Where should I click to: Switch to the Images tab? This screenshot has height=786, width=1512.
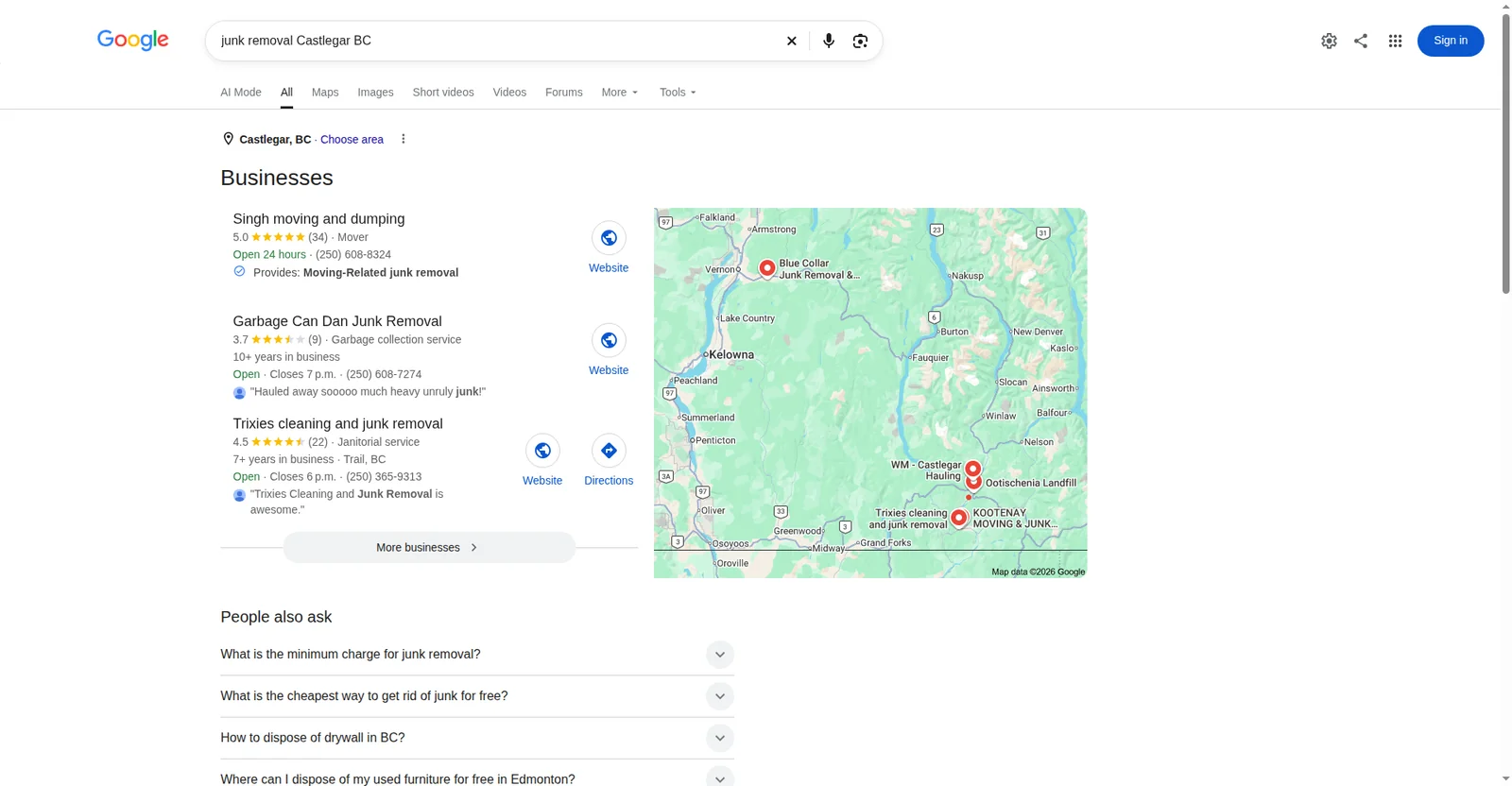[375, 93]
